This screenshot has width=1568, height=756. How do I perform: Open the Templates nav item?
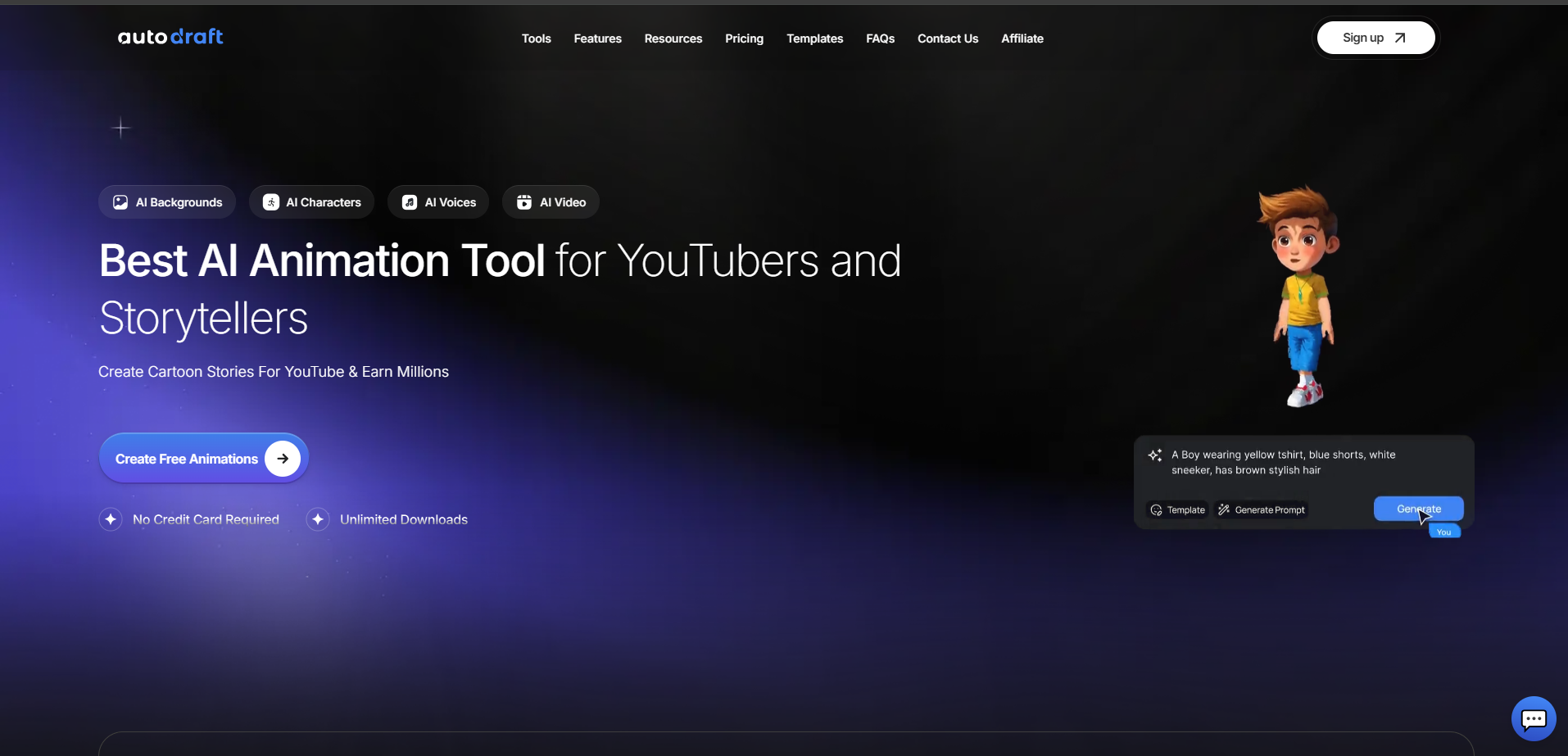(x=814, y=38)
